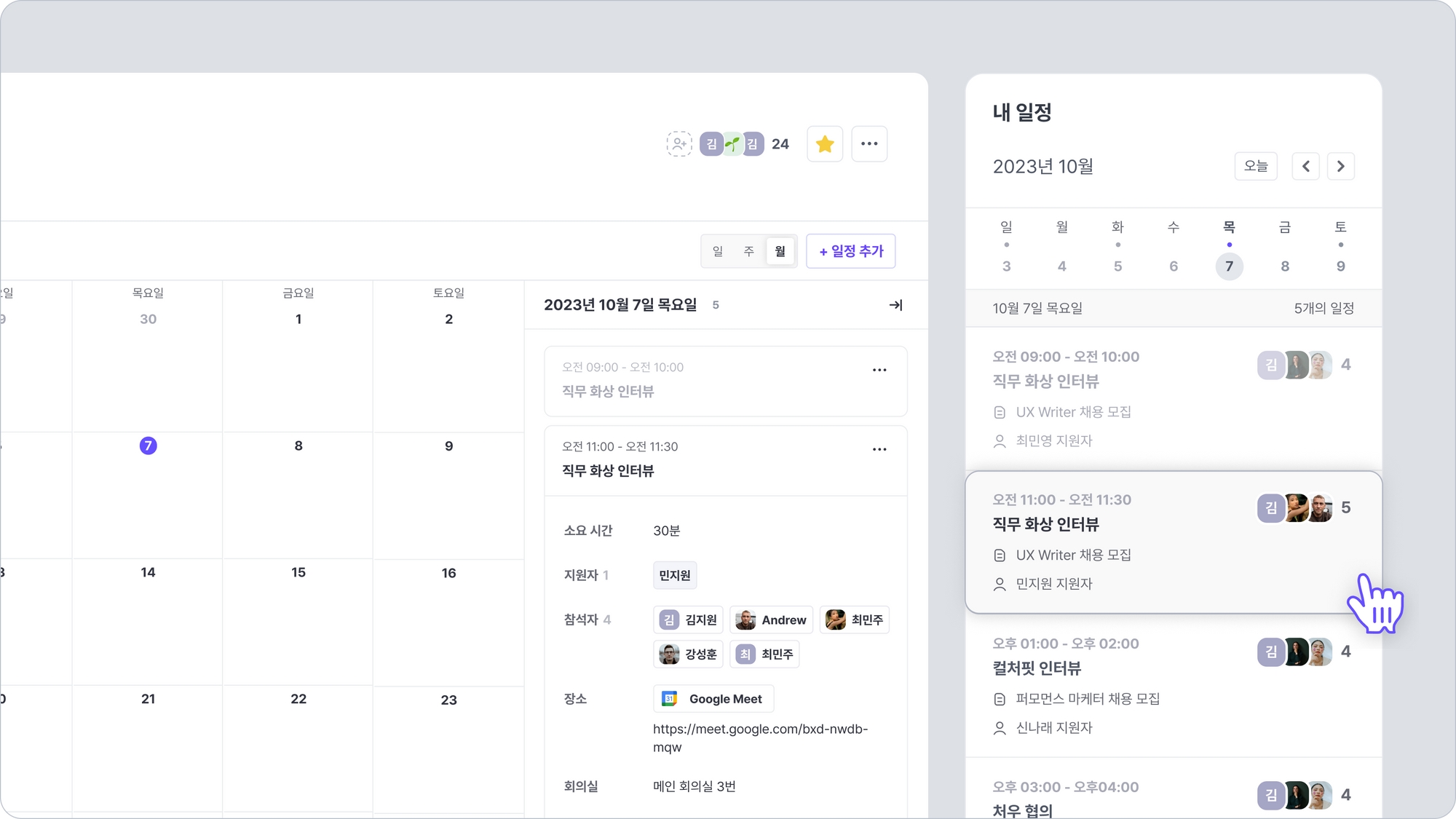Click the add member icon

click(x=678, y=144)
